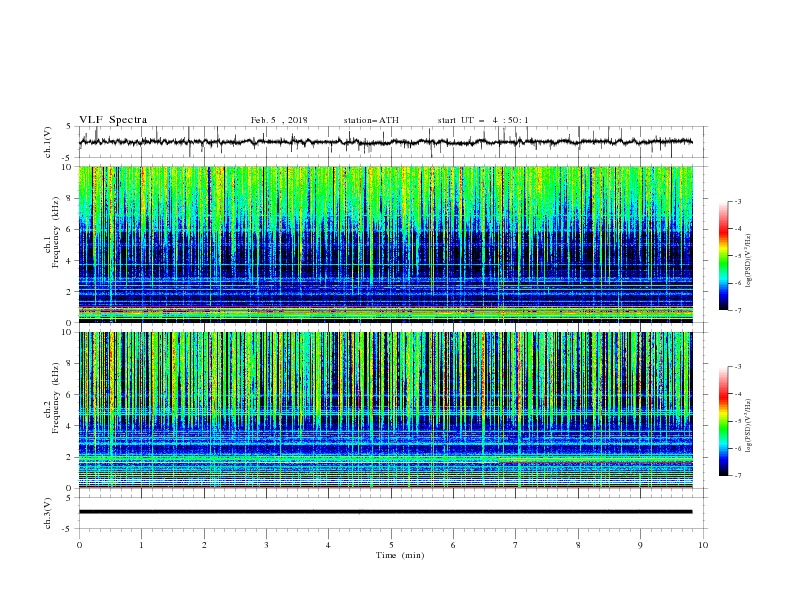Click the "start UT = 4 :50: 1" text

coord(483,120)
